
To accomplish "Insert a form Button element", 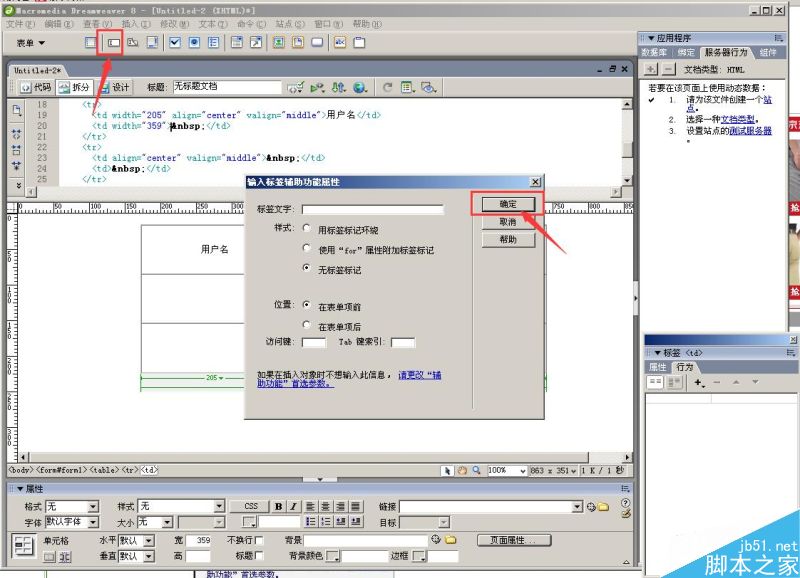I will click(317, 42).
